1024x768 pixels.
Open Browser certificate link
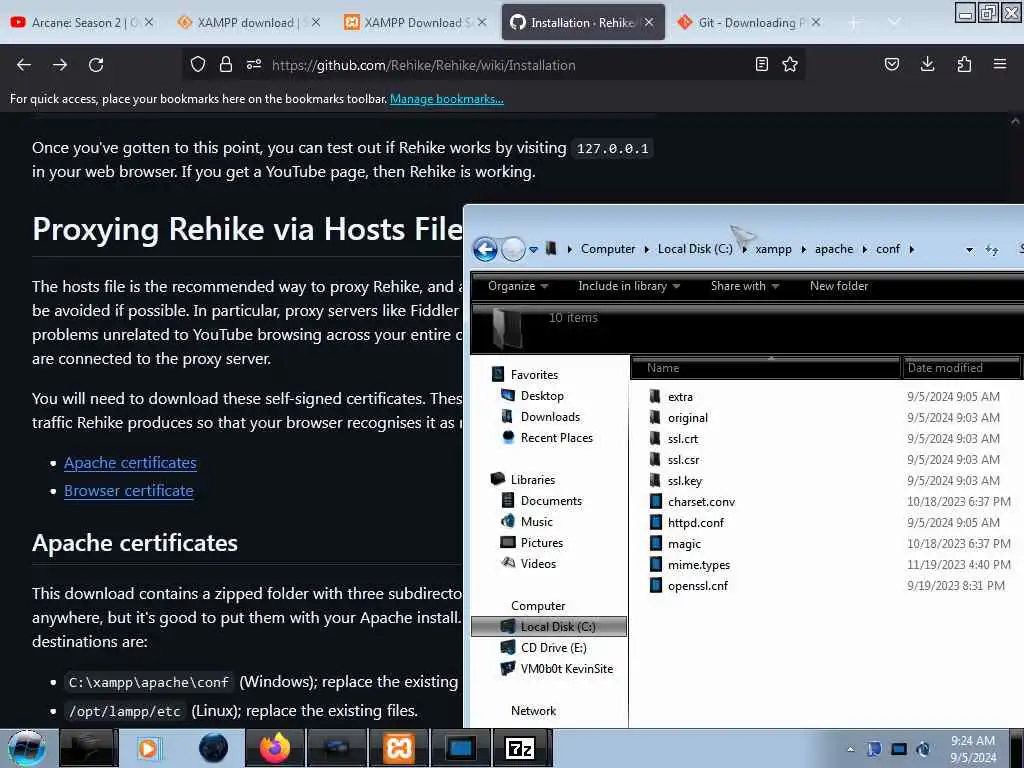(129, 490)
